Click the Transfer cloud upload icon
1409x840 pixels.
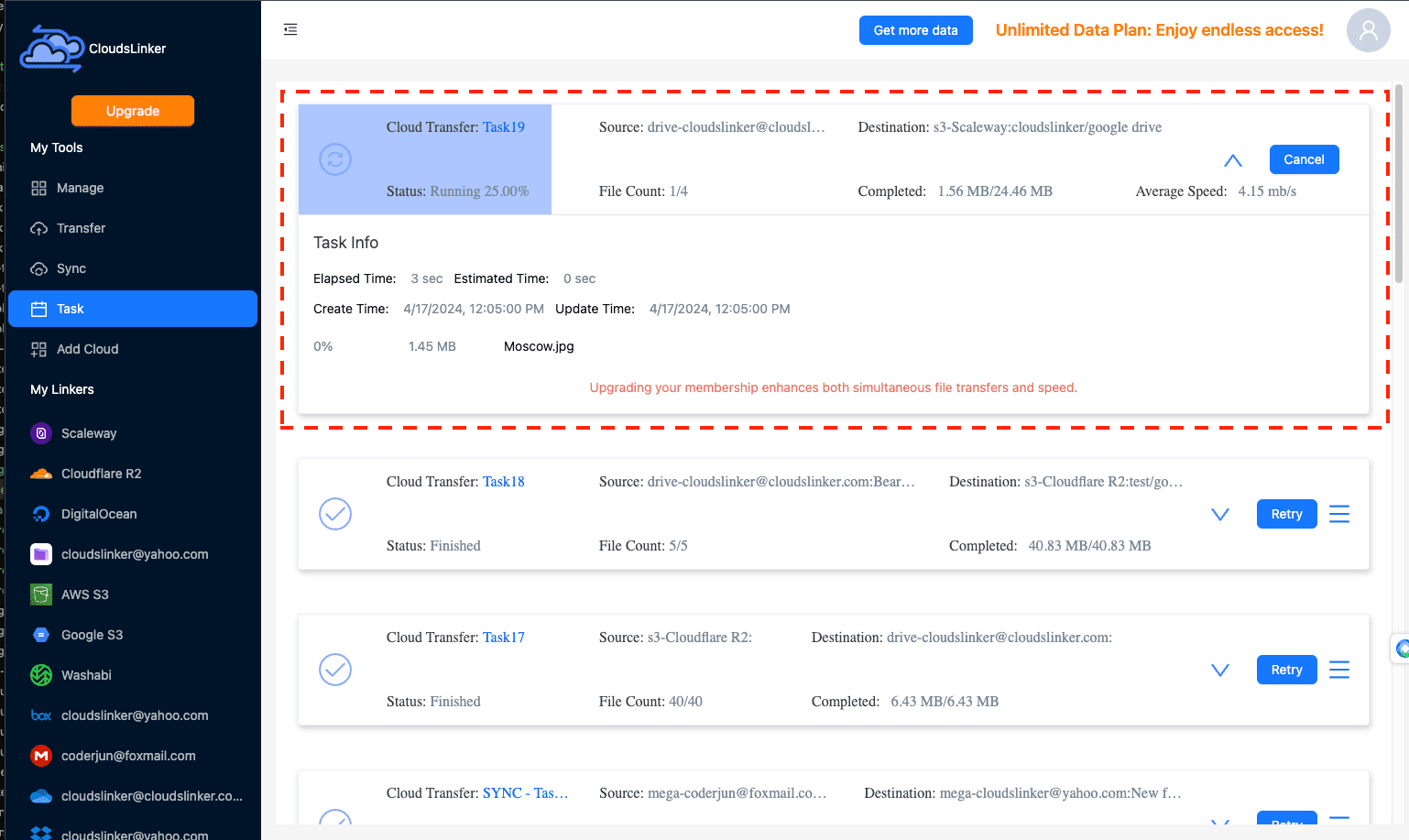click(x=38, y=228)
